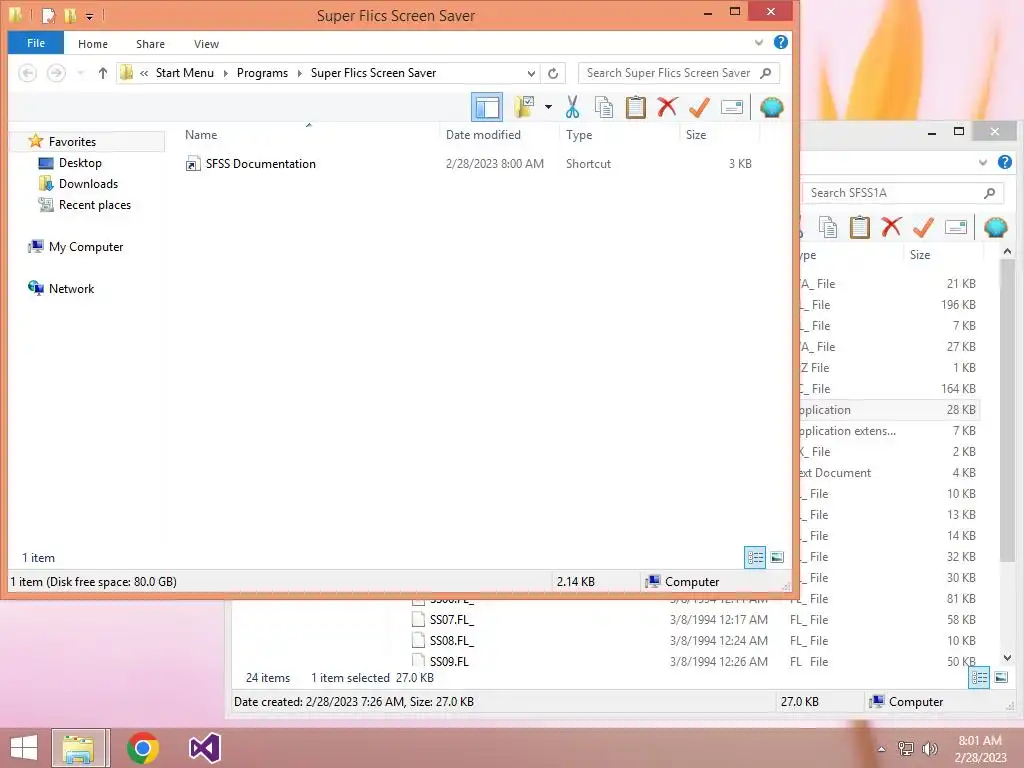Select Desktop under Favorites

[80, 163]
